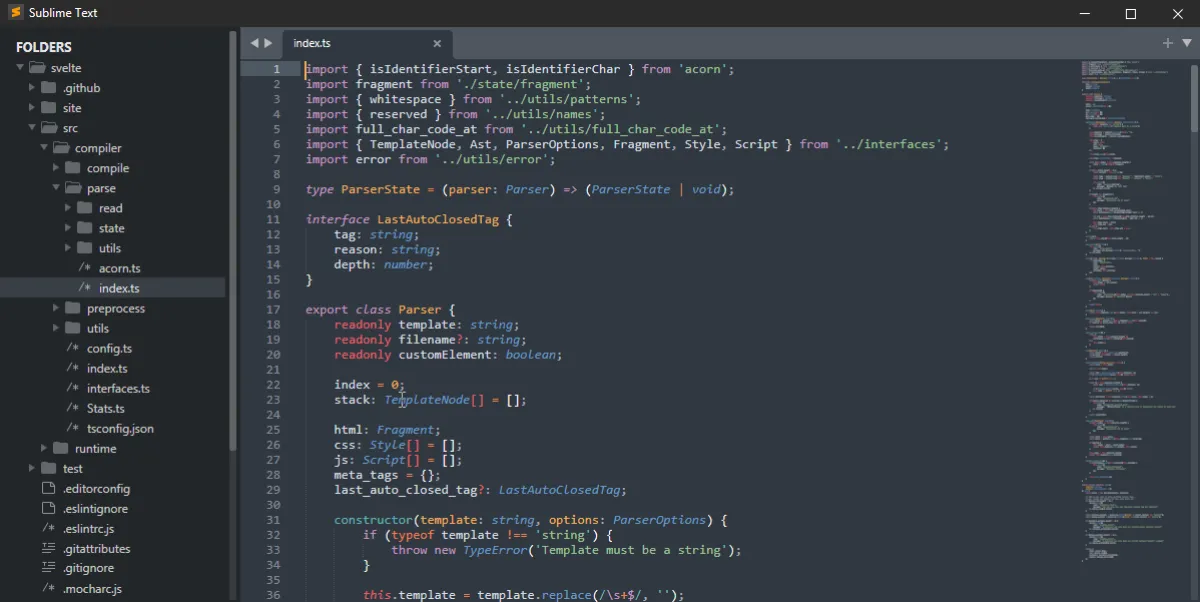Expand the preprocess folder arrow

(57, 308)
